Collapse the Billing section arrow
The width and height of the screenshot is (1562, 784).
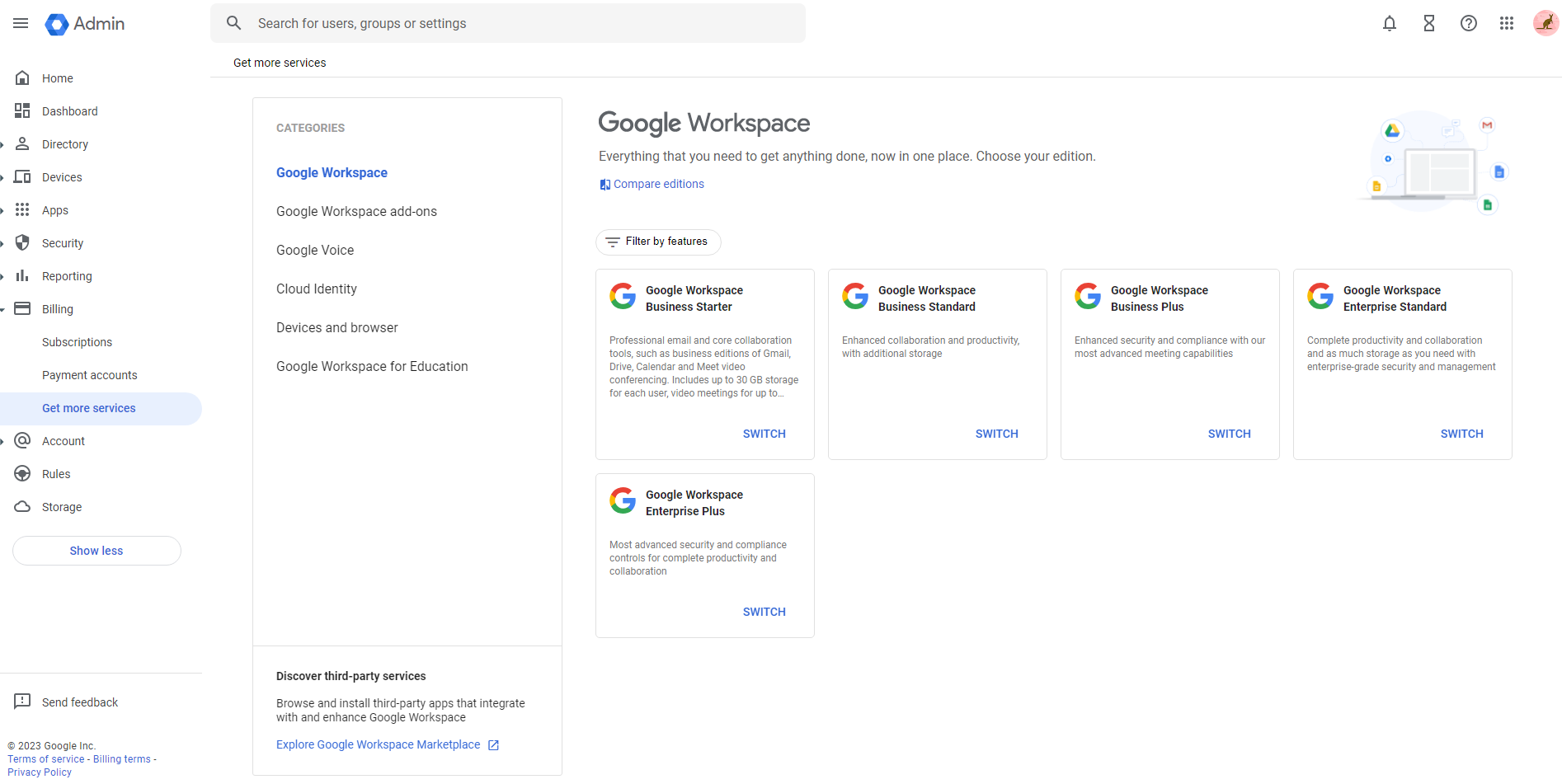click(x=2, y=309)
